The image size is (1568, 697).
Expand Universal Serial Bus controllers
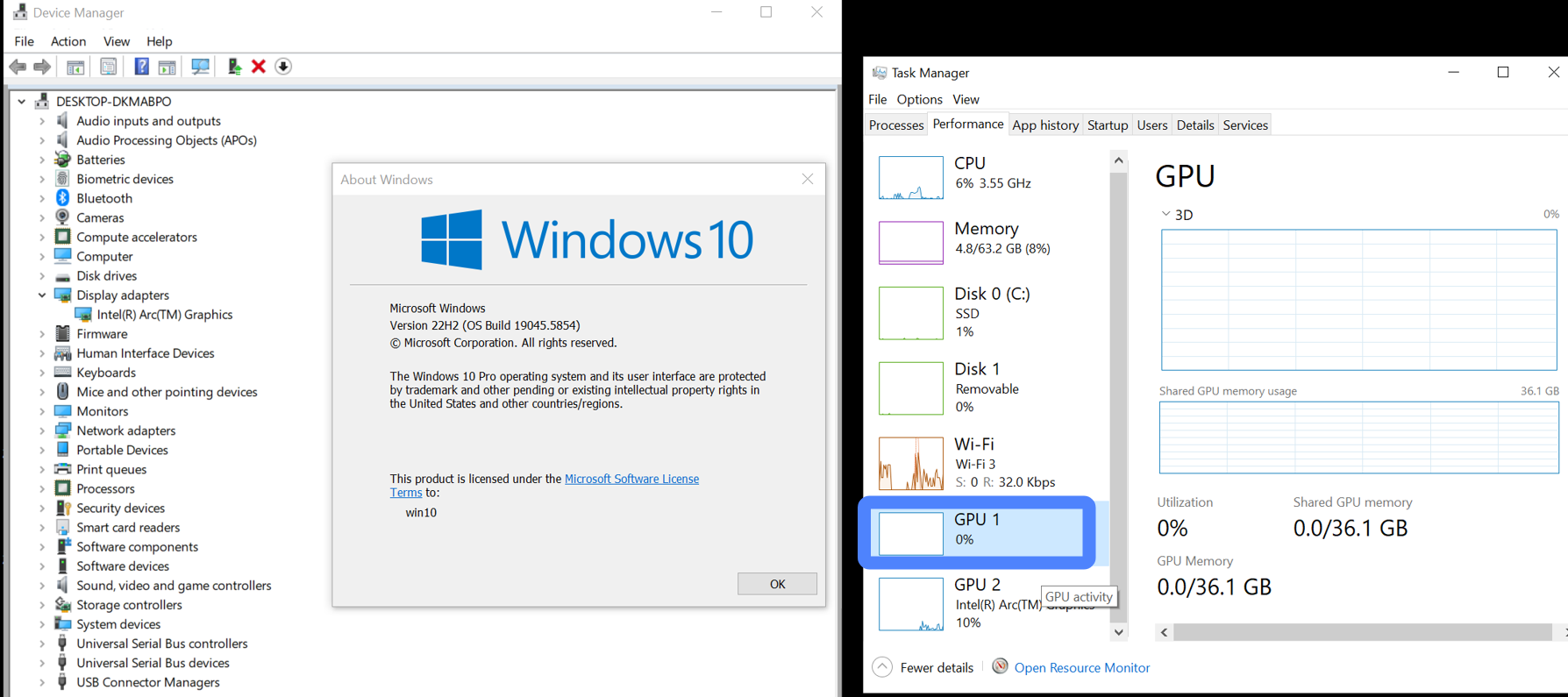41,644
